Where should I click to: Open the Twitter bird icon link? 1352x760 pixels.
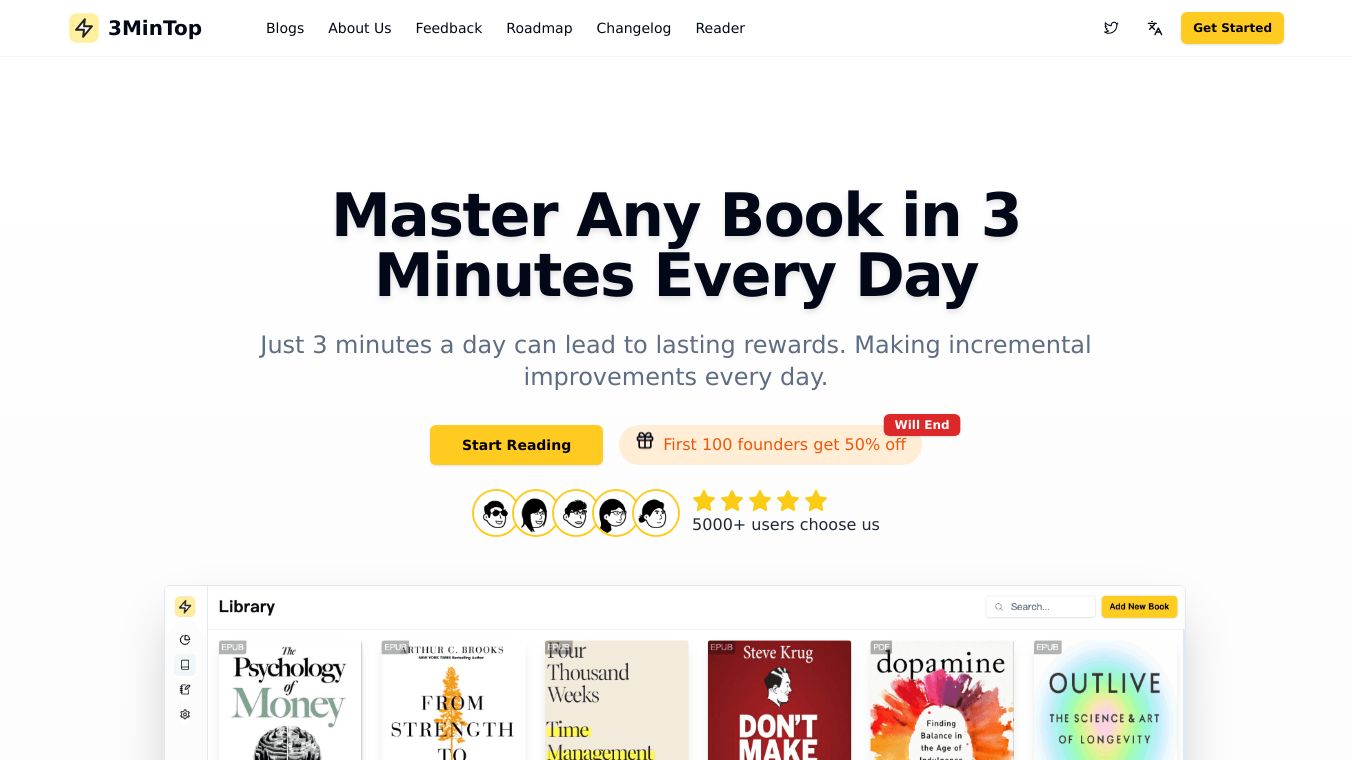pos(1111,28)
